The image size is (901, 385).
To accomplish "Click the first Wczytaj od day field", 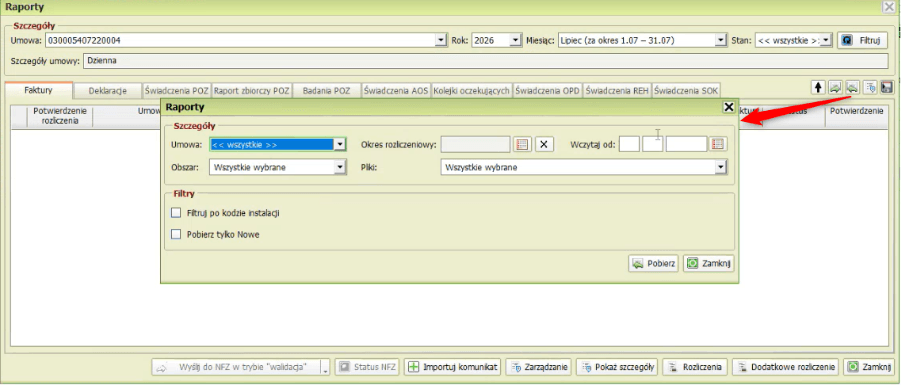I will tap(629, 144).
